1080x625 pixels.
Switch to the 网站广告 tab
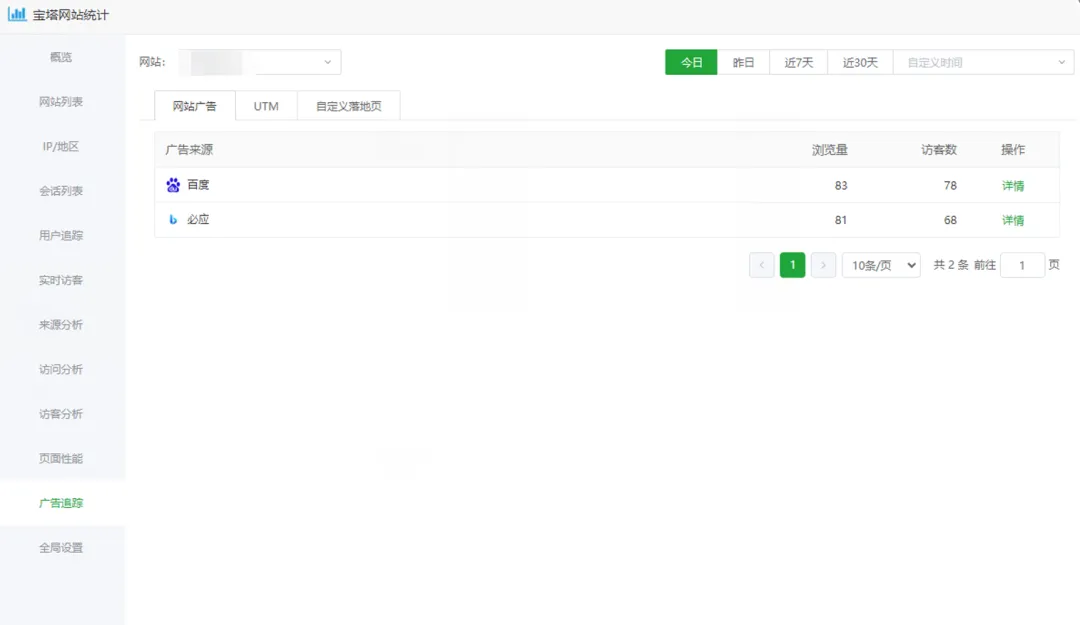click(194, 106)
